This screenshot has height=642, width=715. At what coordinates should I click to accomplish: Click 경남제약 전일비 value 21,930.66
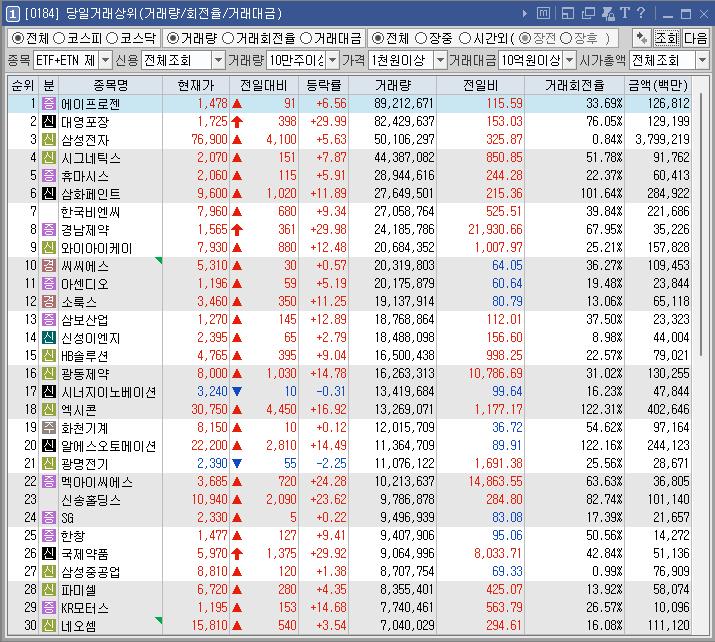[x=495, y=229]
